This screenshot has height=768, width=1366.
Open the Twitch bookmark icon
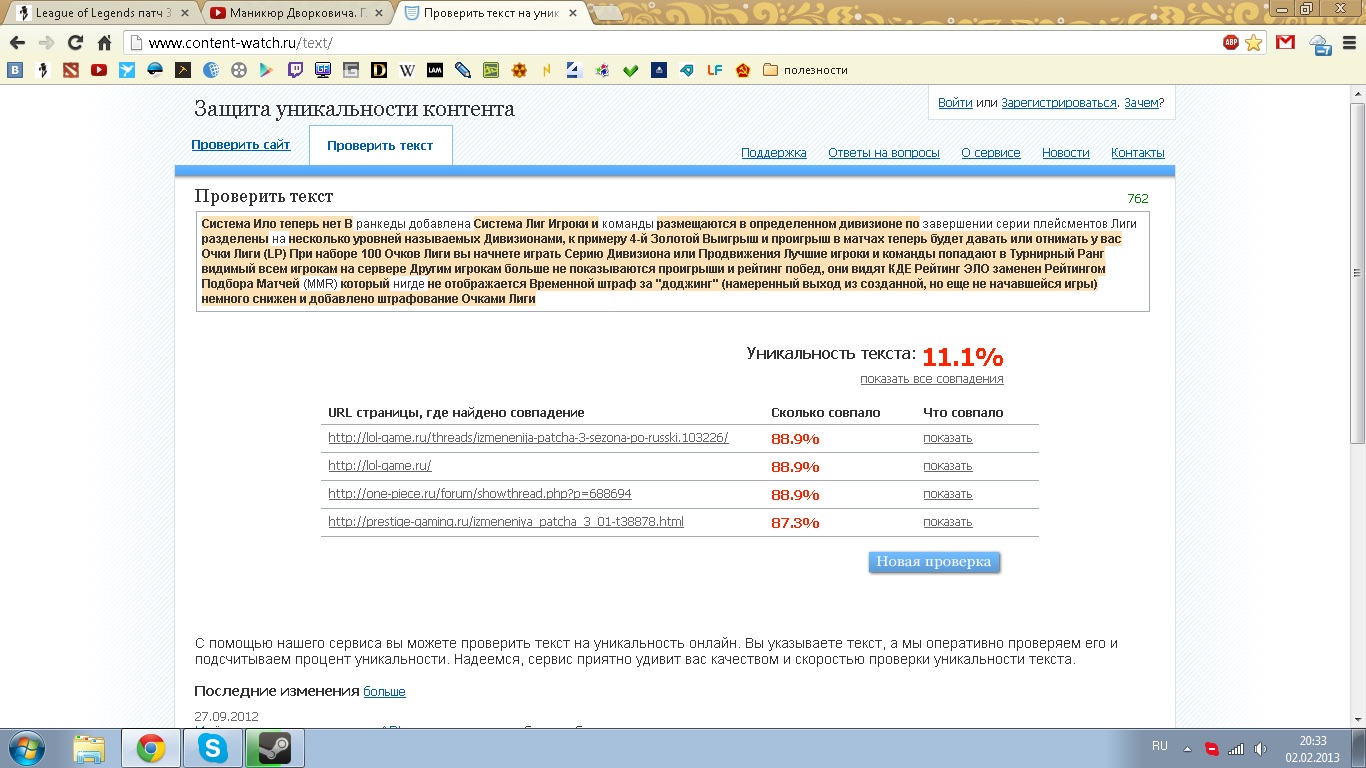click(295, 70)
